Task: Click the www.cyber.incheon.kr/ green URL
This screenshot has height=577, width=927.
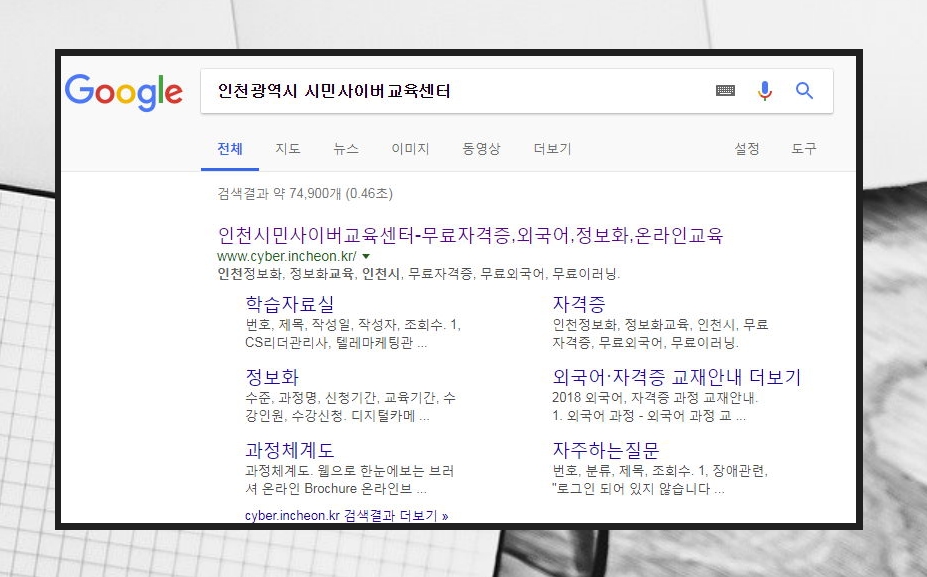Action: click(287, 257)
